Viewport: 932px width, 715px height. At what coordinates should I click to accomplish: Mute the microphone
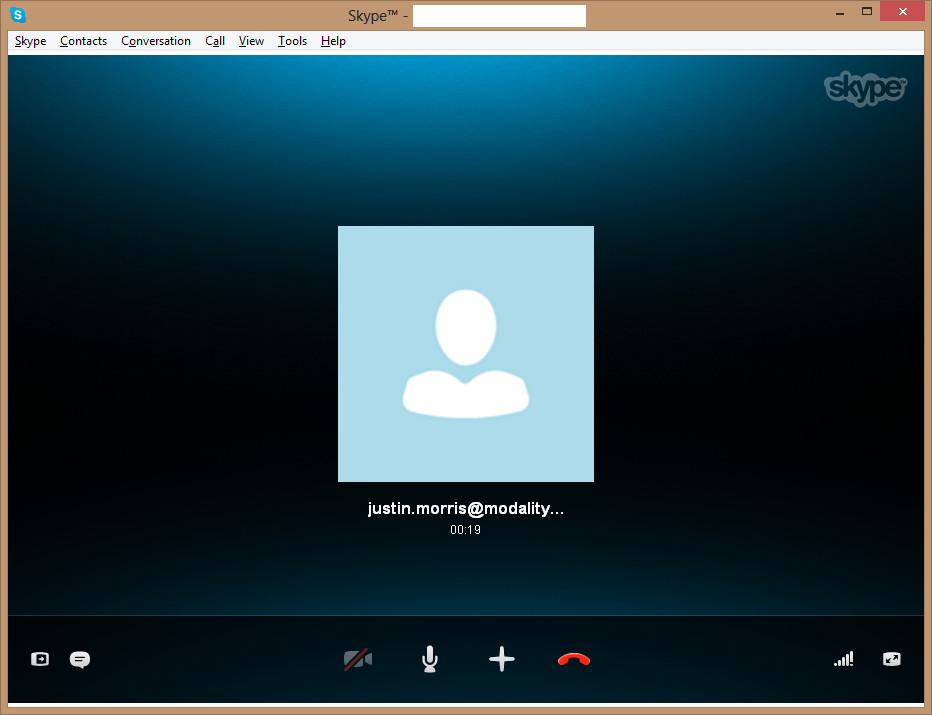(x=430, y=659)
